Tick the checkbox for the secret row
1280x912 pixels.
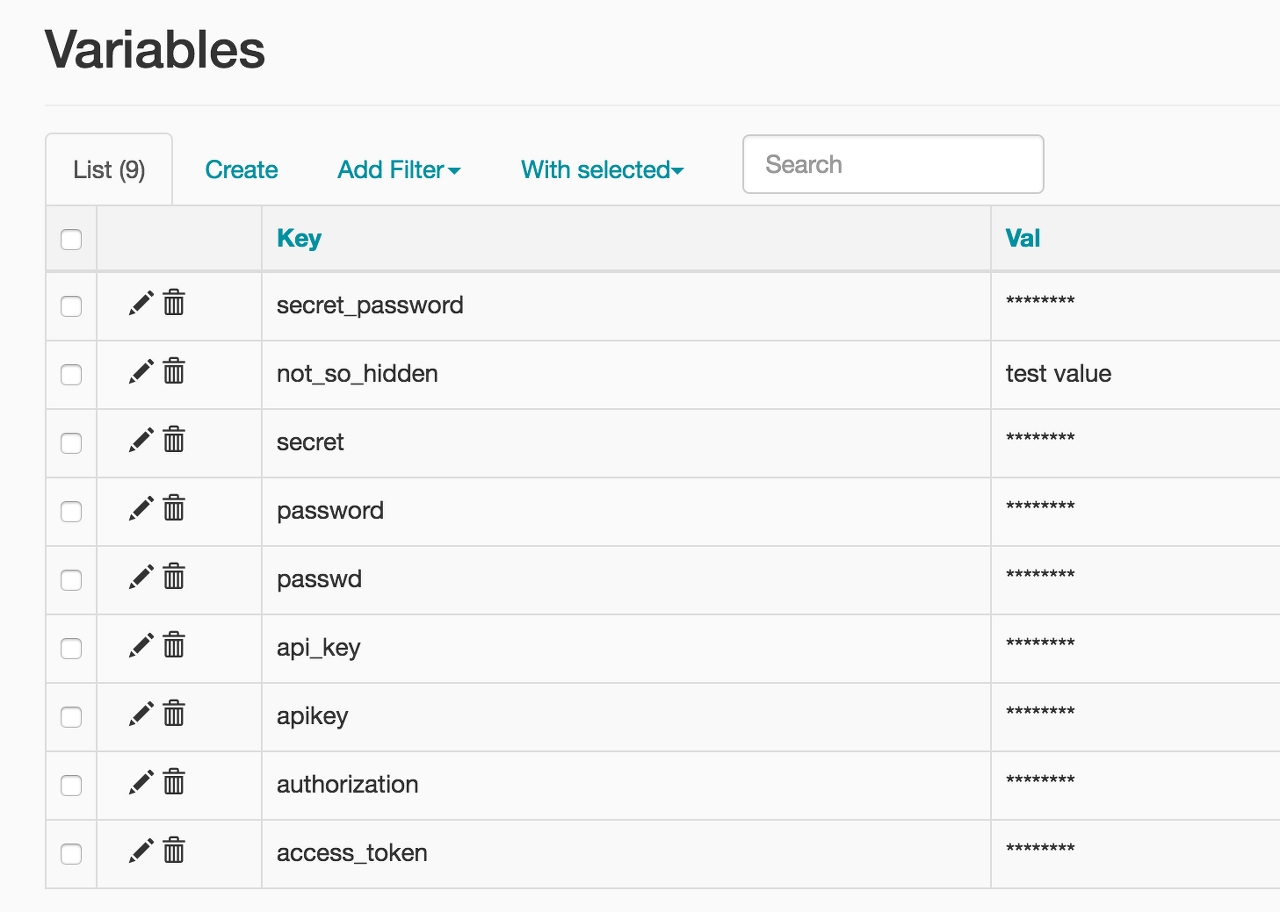[71, 443]
